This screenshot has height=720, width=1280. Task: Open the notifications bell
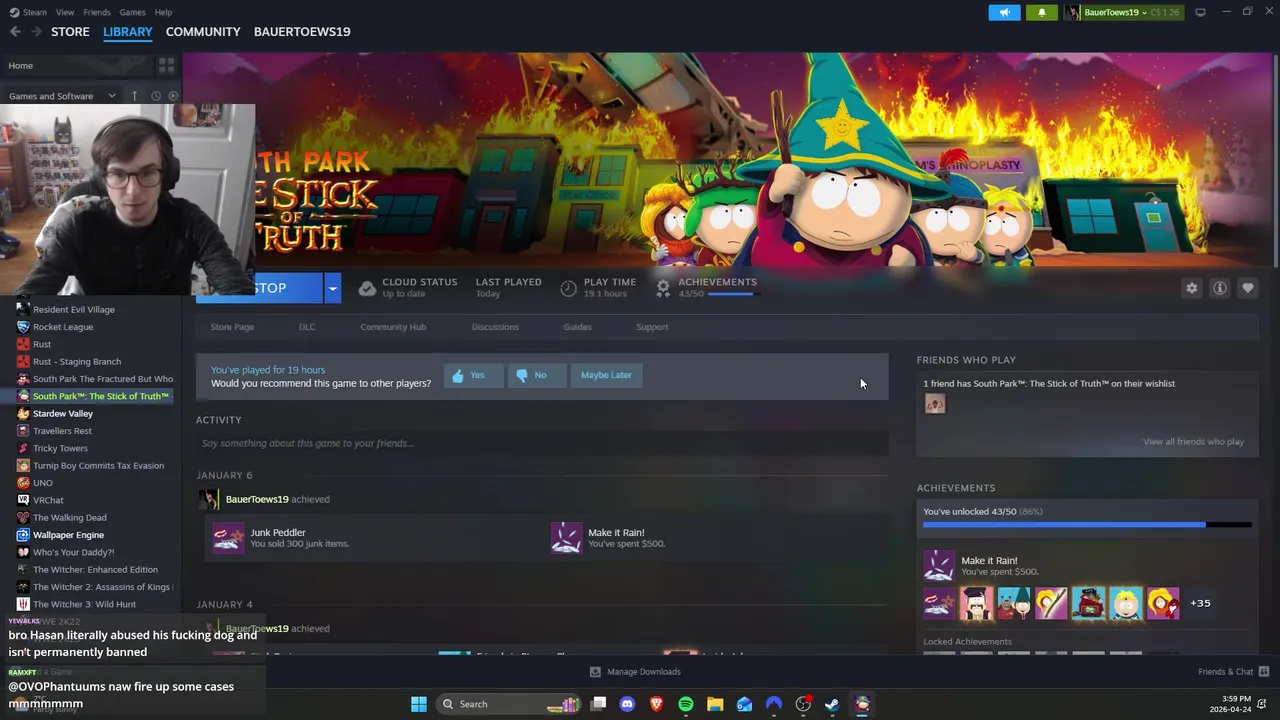pyautogui.click(x=1041, y=12)
